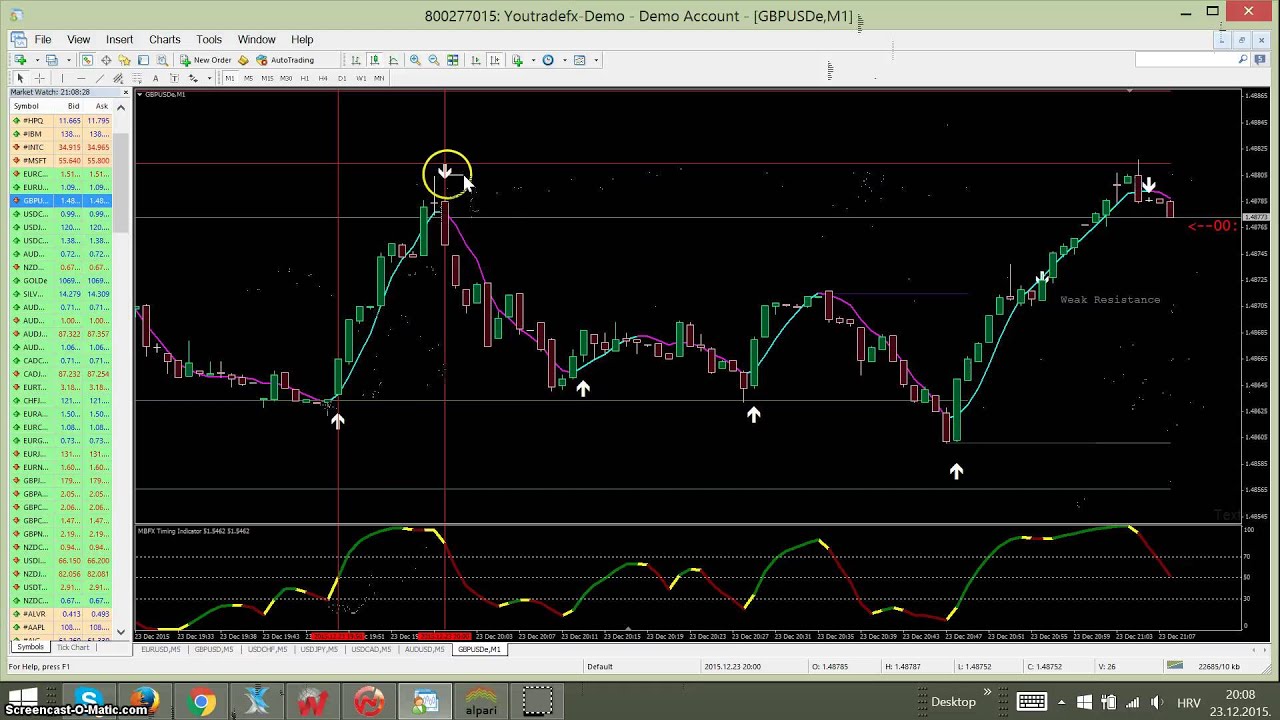Open the New Chart toolbar icon
This screenshot has width=1280, height=720.
(x=20, y=60)
